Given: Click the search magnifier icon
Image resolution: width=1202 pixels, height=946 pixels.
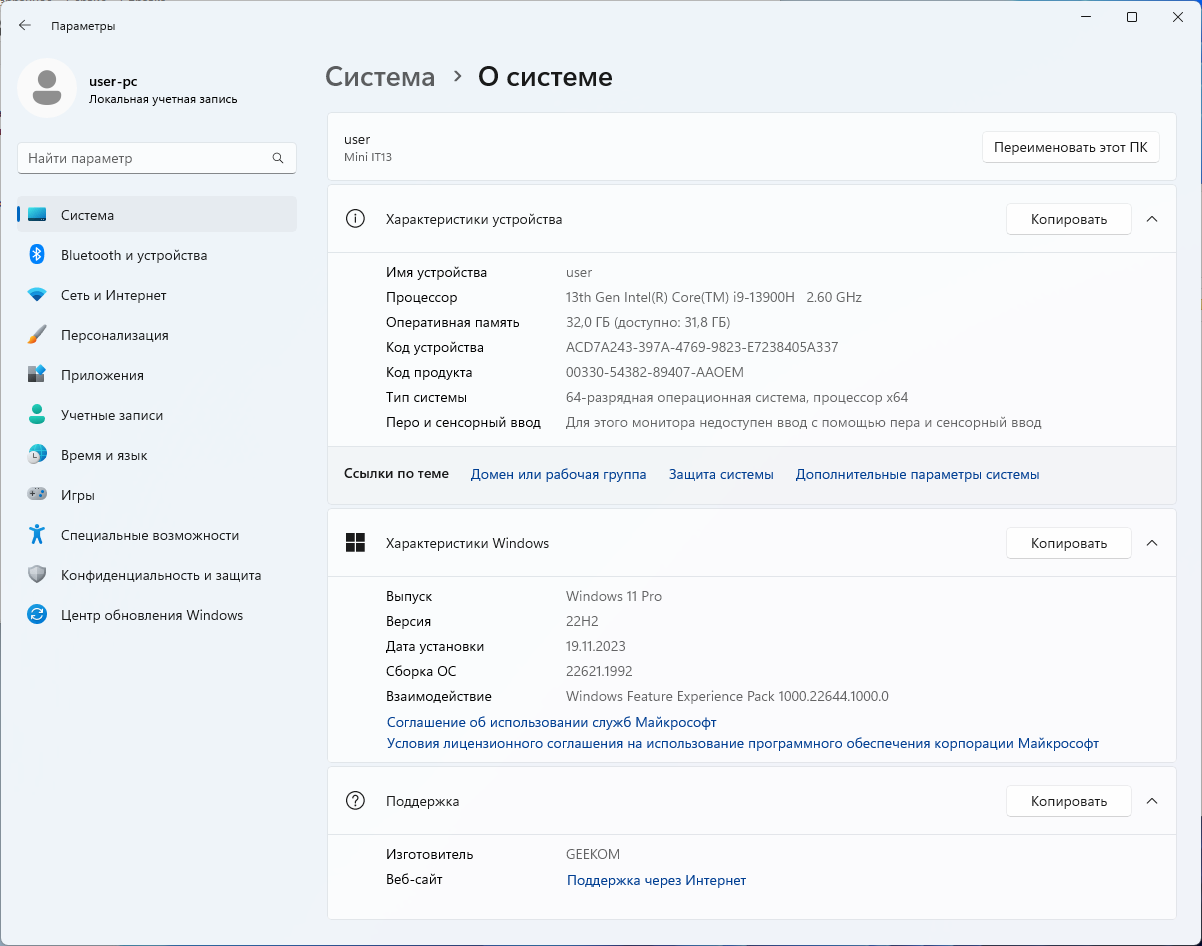Looking at the screenshot, I should point(278,158).
